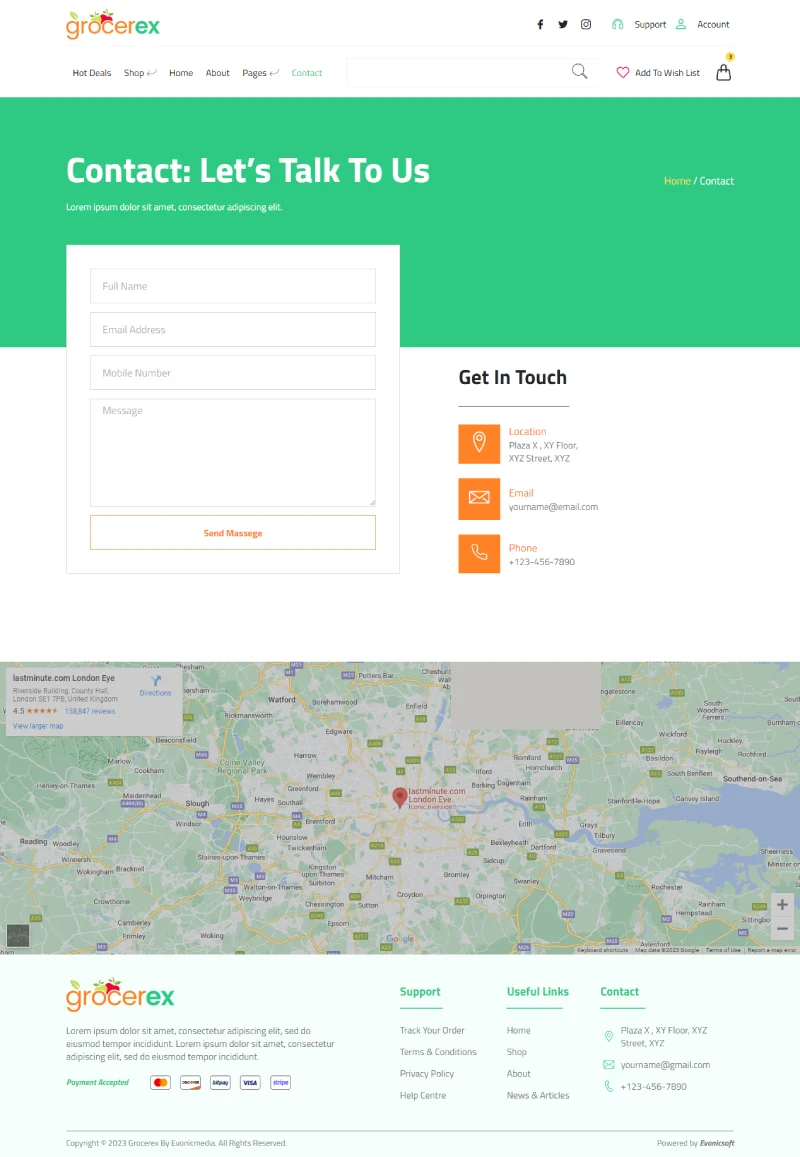800x1157 pixels.
Task: Click footer phone handset icon
Action: (x=609, y=1086)
